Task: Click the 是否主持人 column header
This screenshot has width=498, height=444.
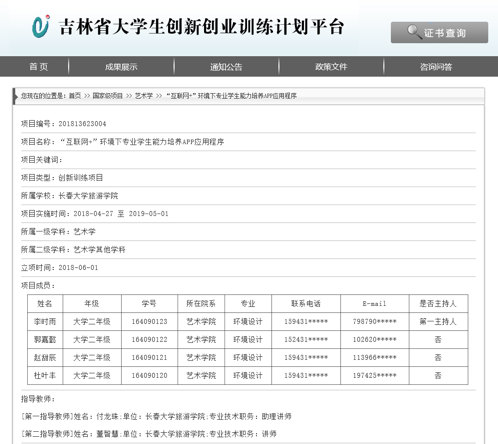Action: 438,303
